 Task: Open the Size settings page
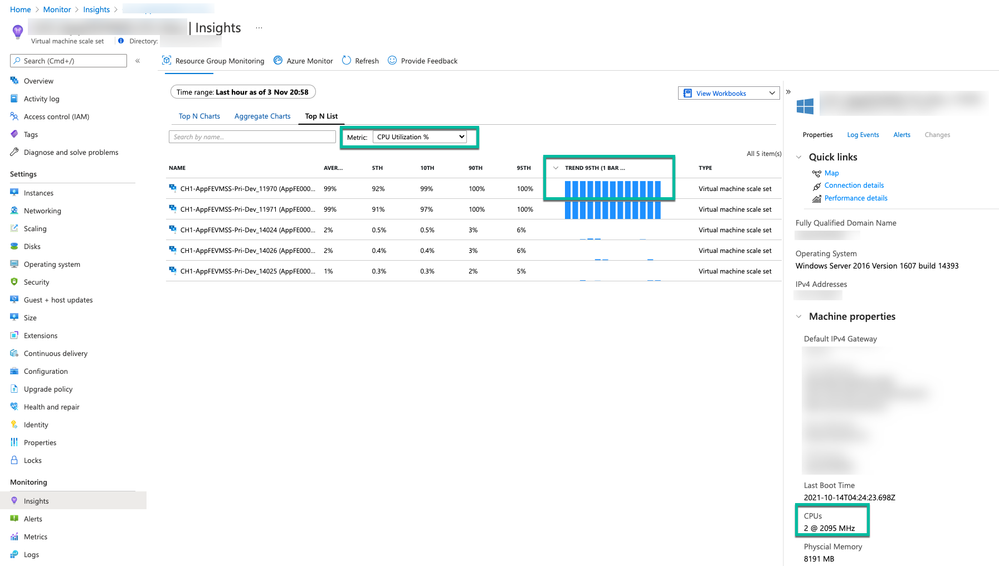click(x=30, y=318)
